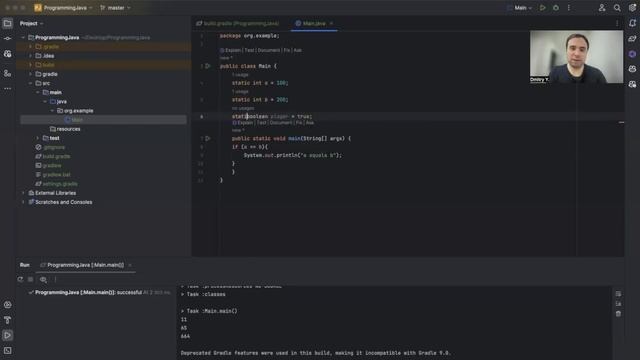Clear console output with trash icon
Viewport: 640px width, 360px height.
tap(618, 314)
